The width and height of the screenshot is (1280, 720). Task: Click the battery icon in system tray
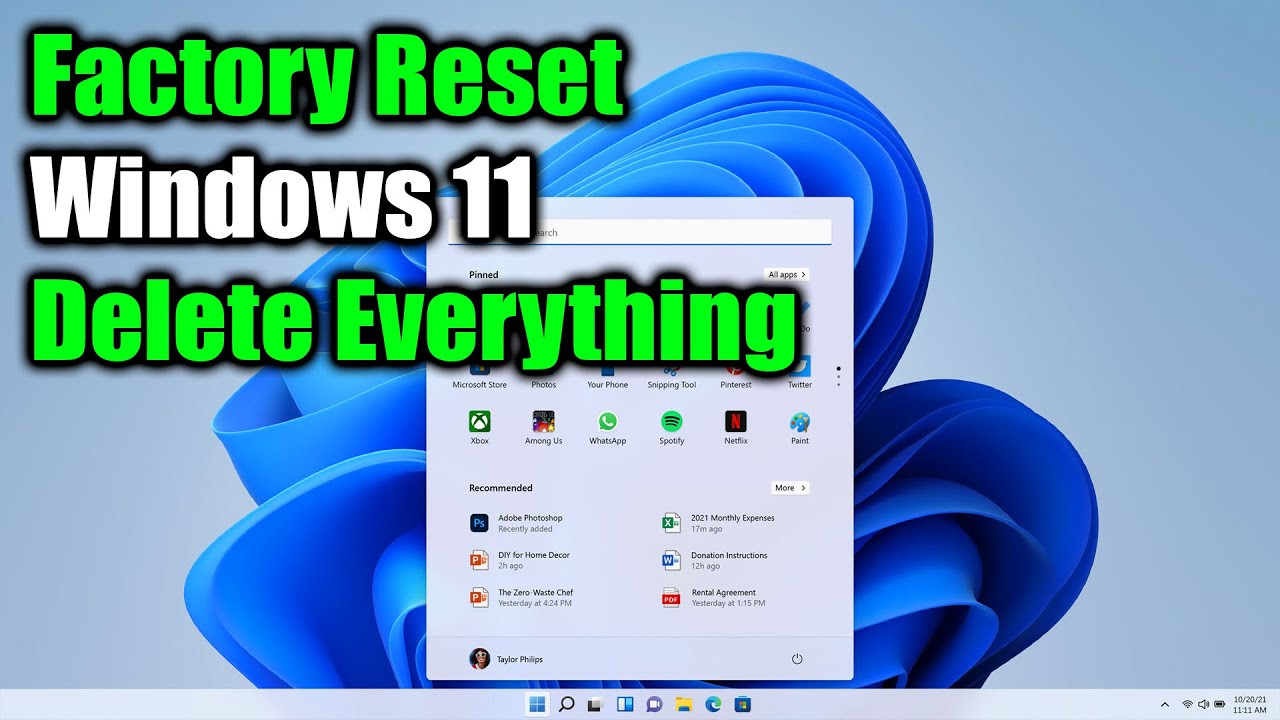click(x=1220, y=705)
